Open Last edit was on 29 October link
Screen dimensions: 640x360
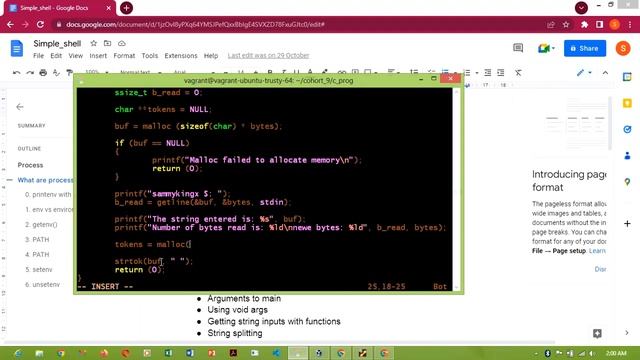pyautogui.click(x=268, y=56)
